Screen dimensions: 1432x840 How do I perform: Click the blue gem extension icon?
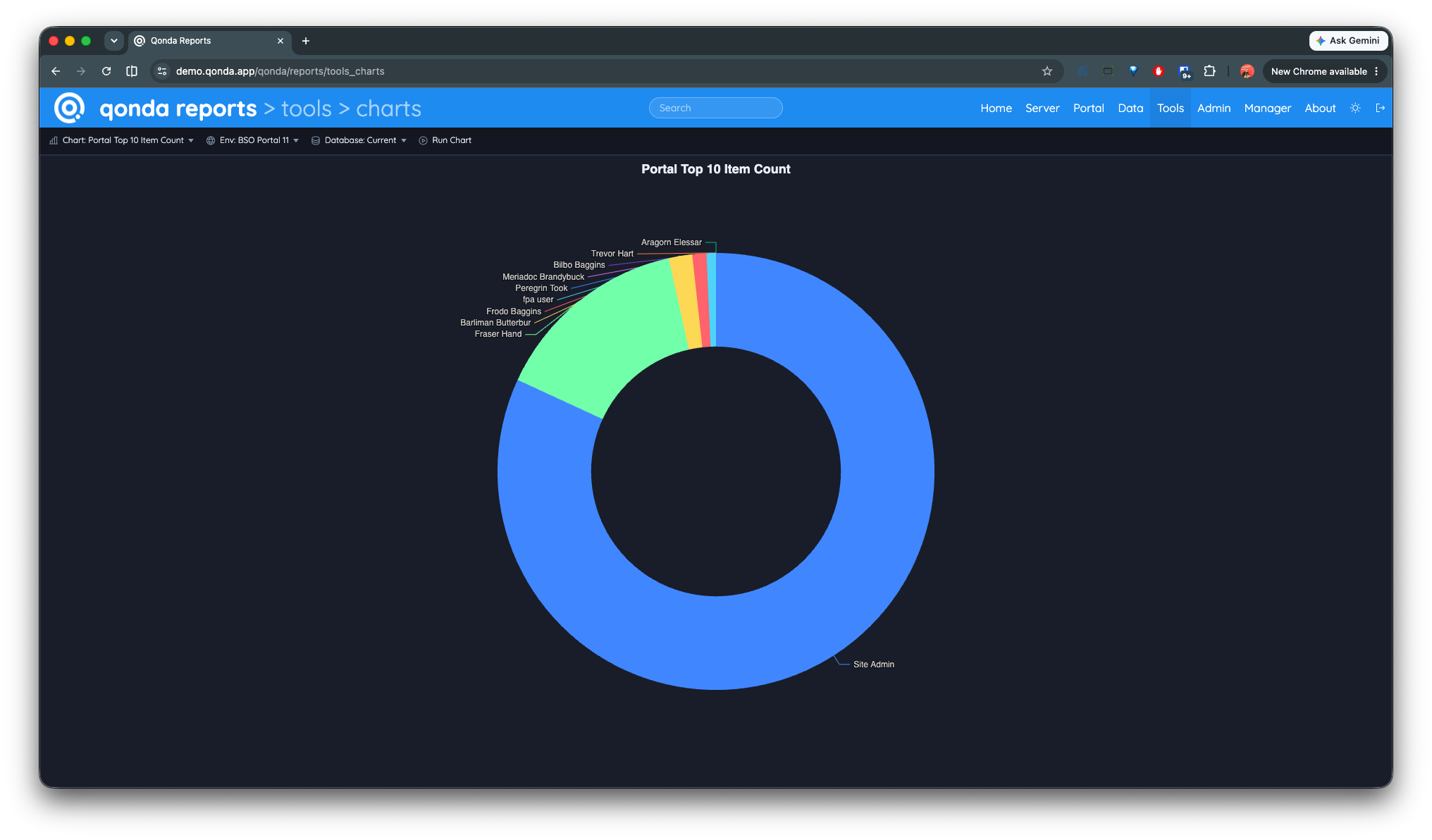tap(1133, 70)
